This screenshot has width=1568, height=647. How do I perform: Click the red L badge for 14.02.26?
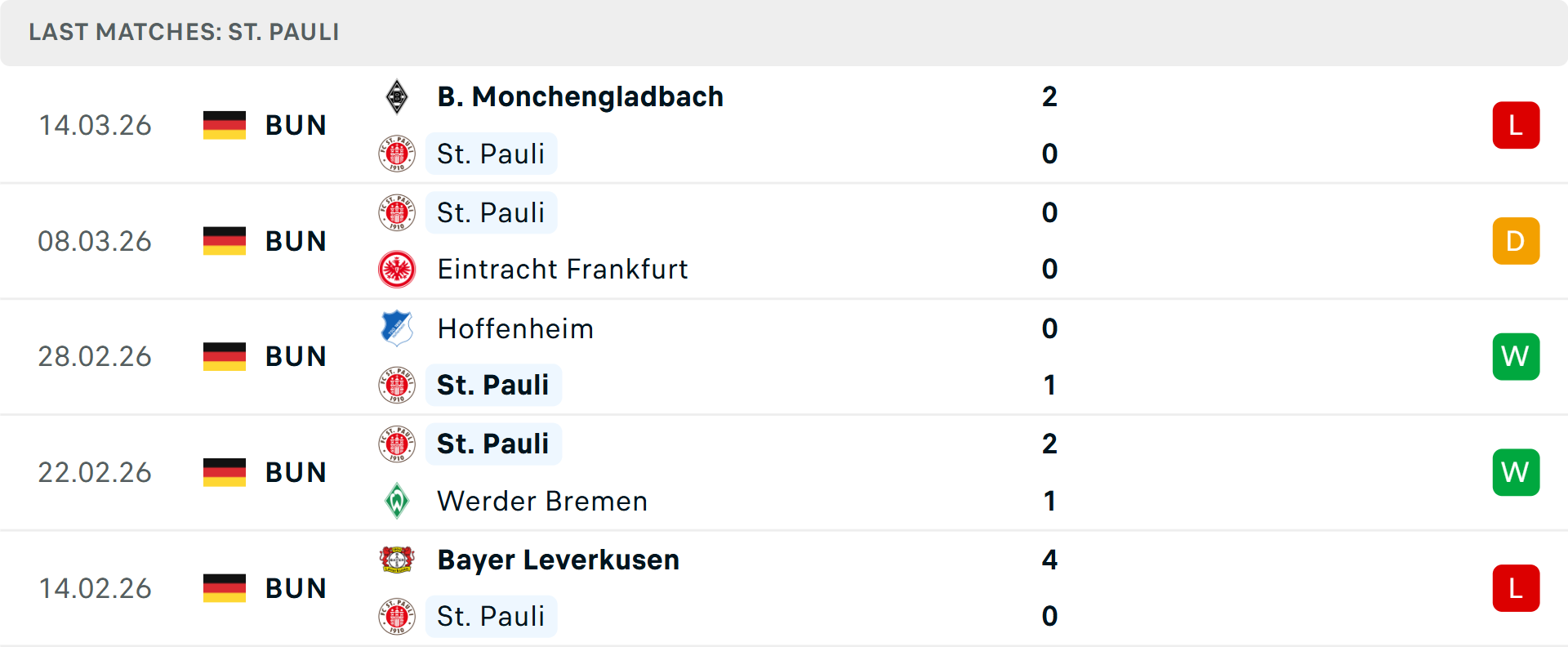click(1516, 588)
